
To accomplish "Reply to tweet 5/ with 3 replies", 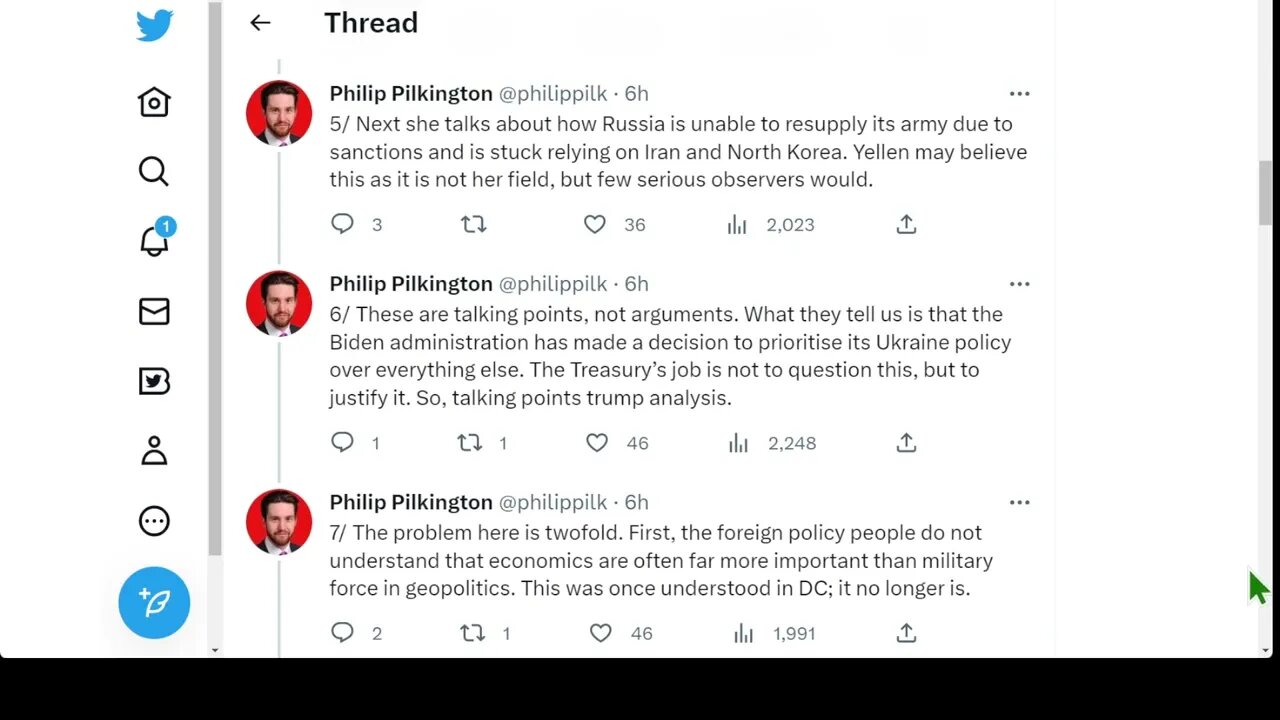I will [x=342, y=225].
